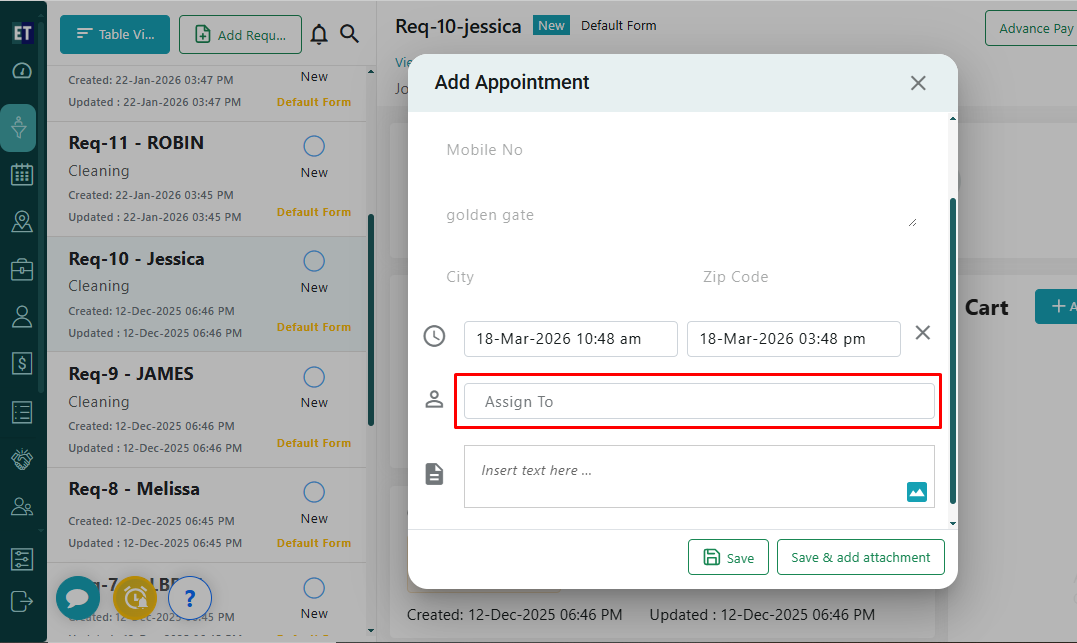1077x643 pixels.
Task: Select the Req-9 JAMES status circle
Action: [314, 377]
